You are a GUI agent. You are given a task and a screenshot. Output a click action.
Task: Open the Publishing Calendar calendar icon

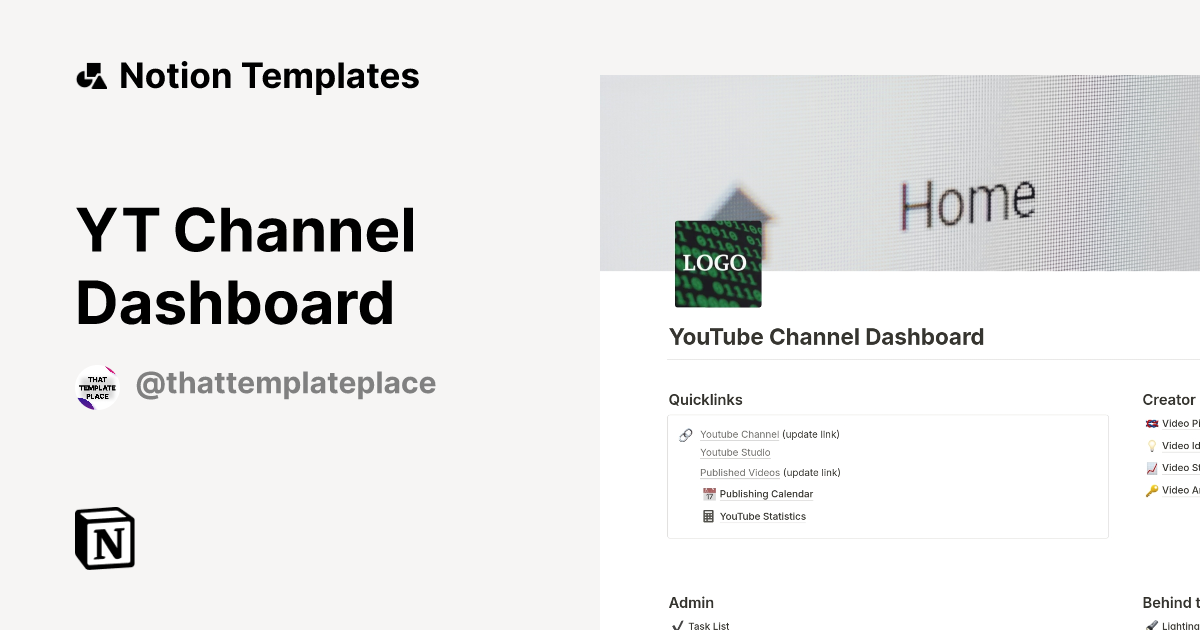pos(709,493)
